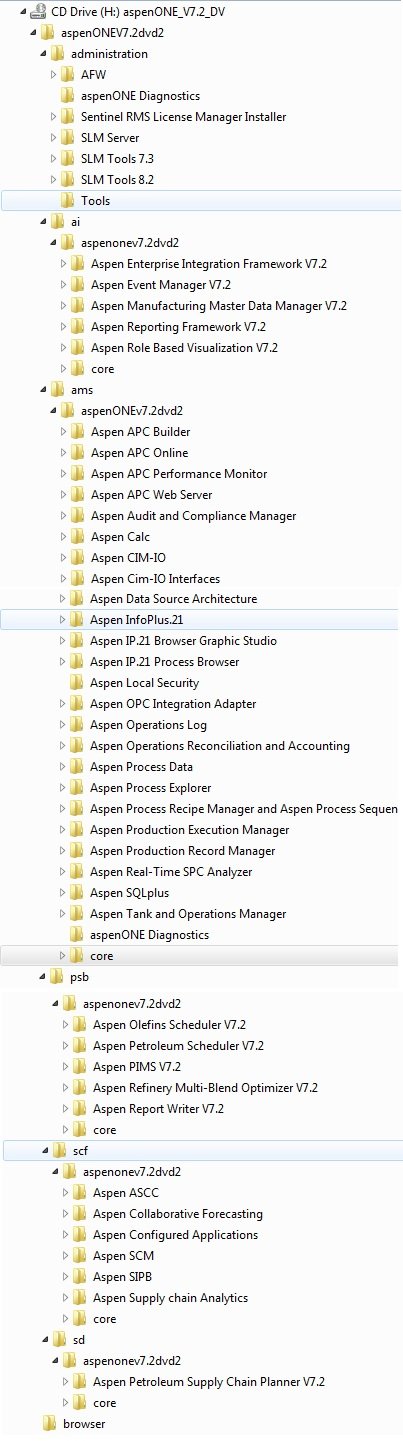Screen dimensions: 403x1441
Task: Click the folder icon beside Tools
Action: [68, 201]
